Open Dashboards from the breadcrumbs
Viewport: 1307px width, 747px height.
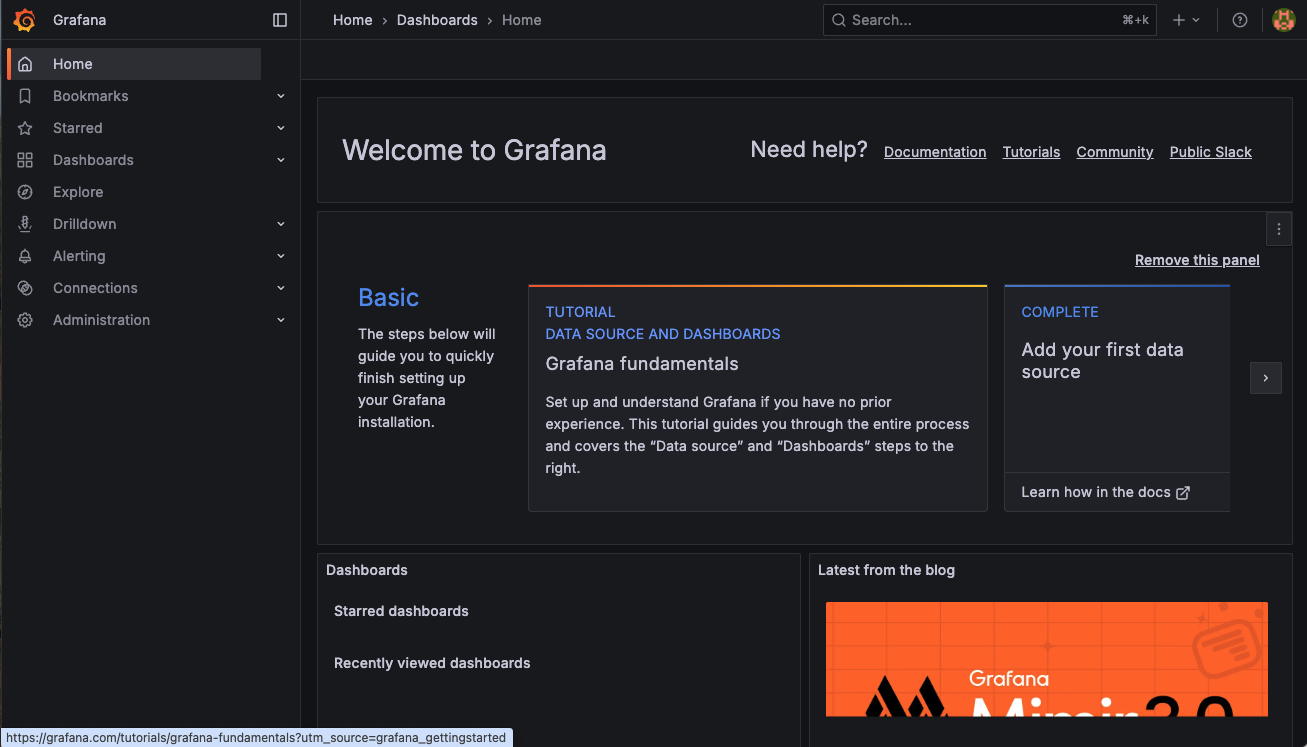point(437,19)
